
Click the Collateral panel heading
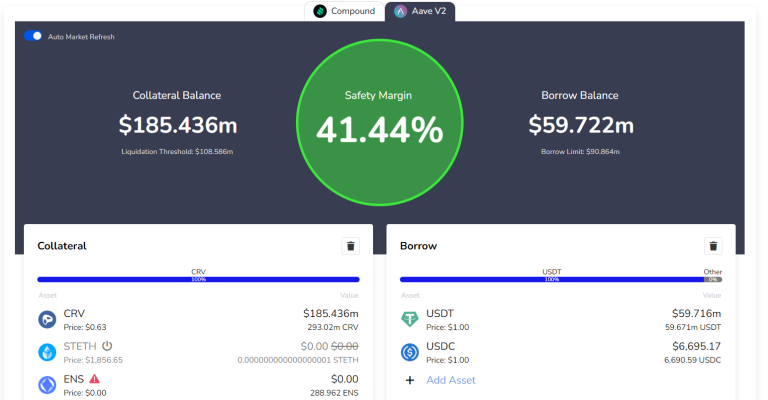(62, 246)
